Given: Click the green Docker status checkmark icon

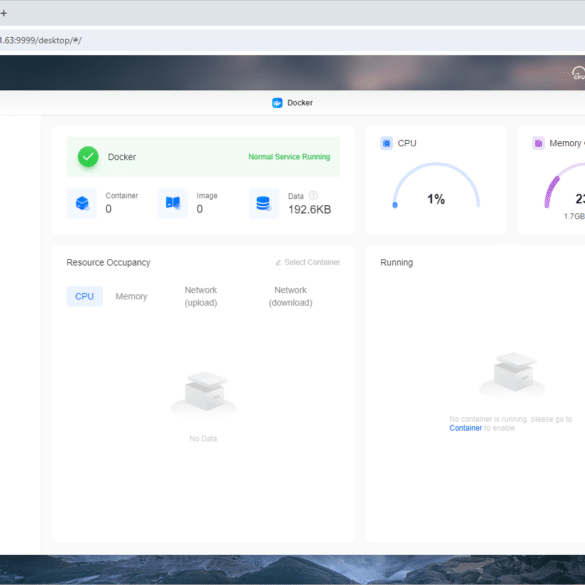Looking at the screenshot, I should (x=88, y=156).
